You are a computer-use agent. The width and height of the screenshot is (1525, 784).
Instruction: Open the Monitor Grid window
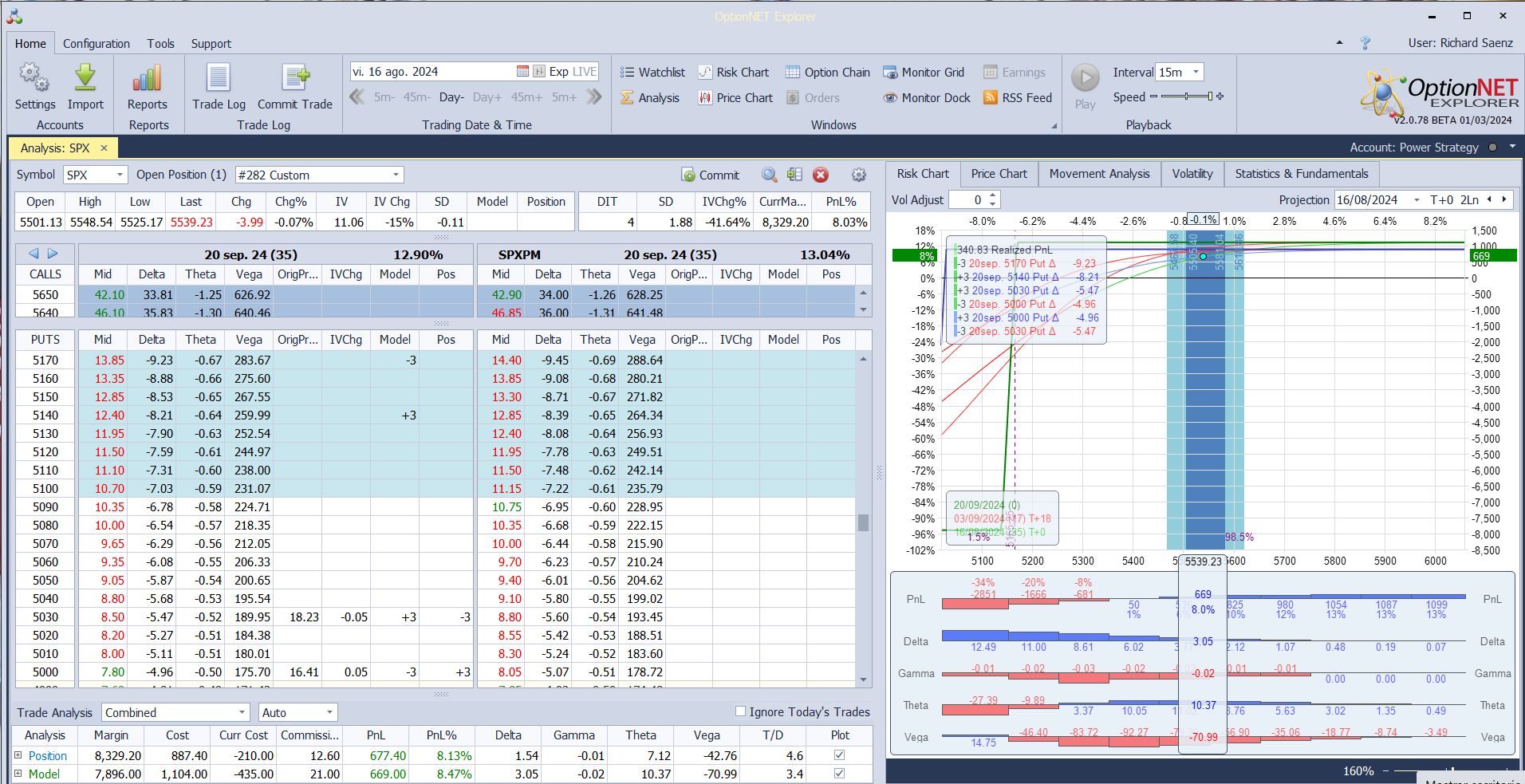click(x=924, y=72)
